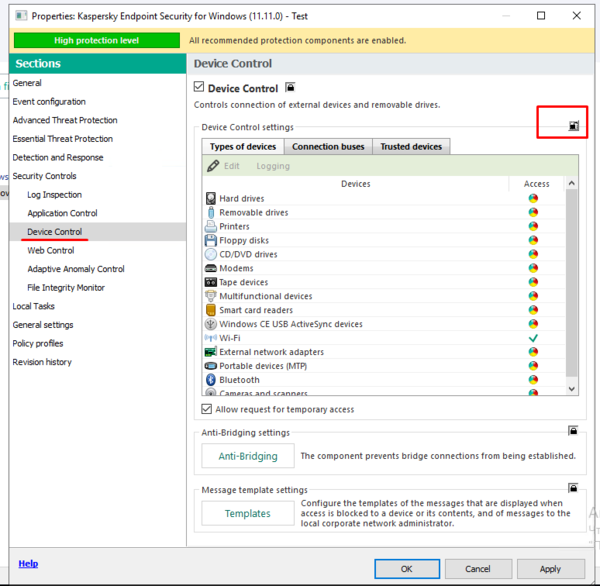Image resolution: width=600 pixels, height=586 pixels.
Task: Toggle the Anti-Bridging settings lock icon
Action: point(573,431)
